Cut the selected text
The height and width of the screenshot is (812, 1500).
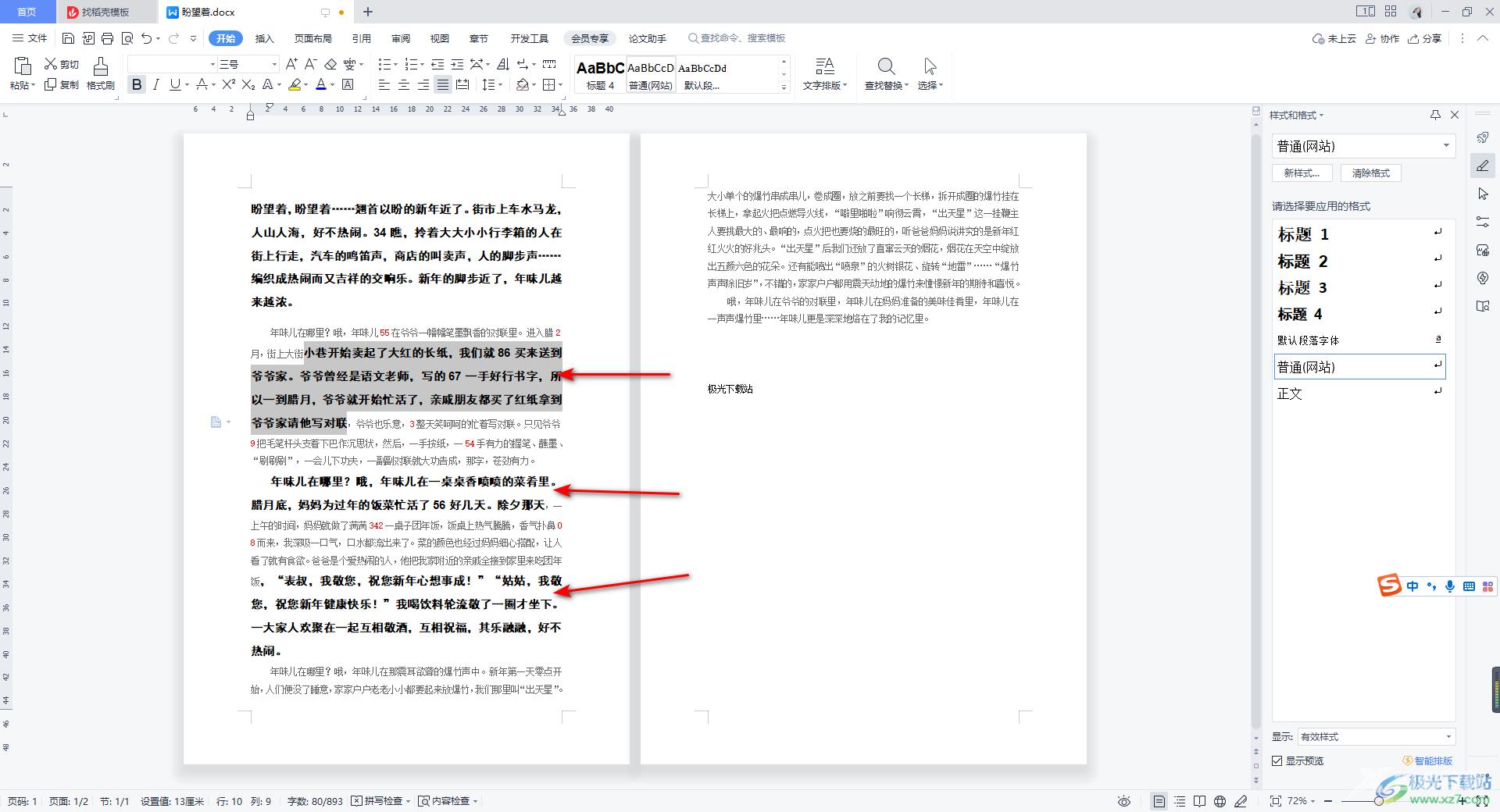62,64
